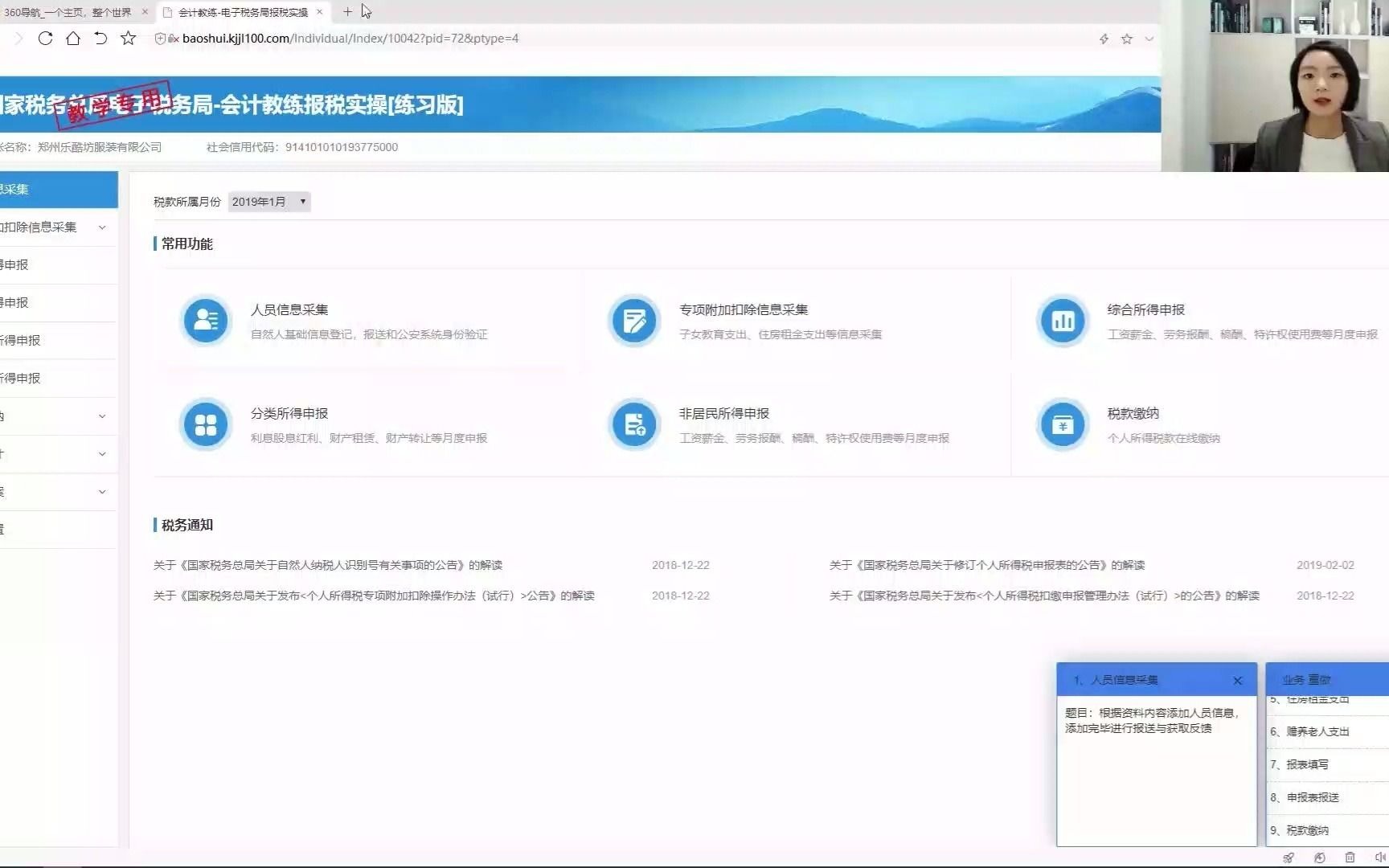
Task: Select the 息采集 highlighted sidebar item
Action: [59, 190]
